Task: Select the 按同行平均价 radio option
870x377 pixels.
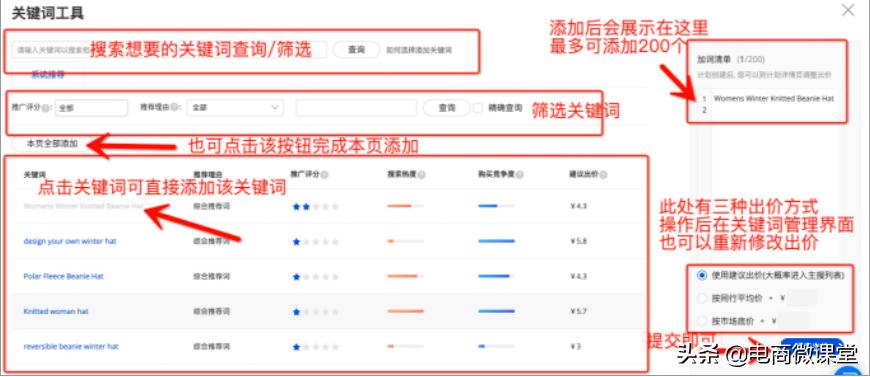Action: pyautogui.click(x=702, y=298)
